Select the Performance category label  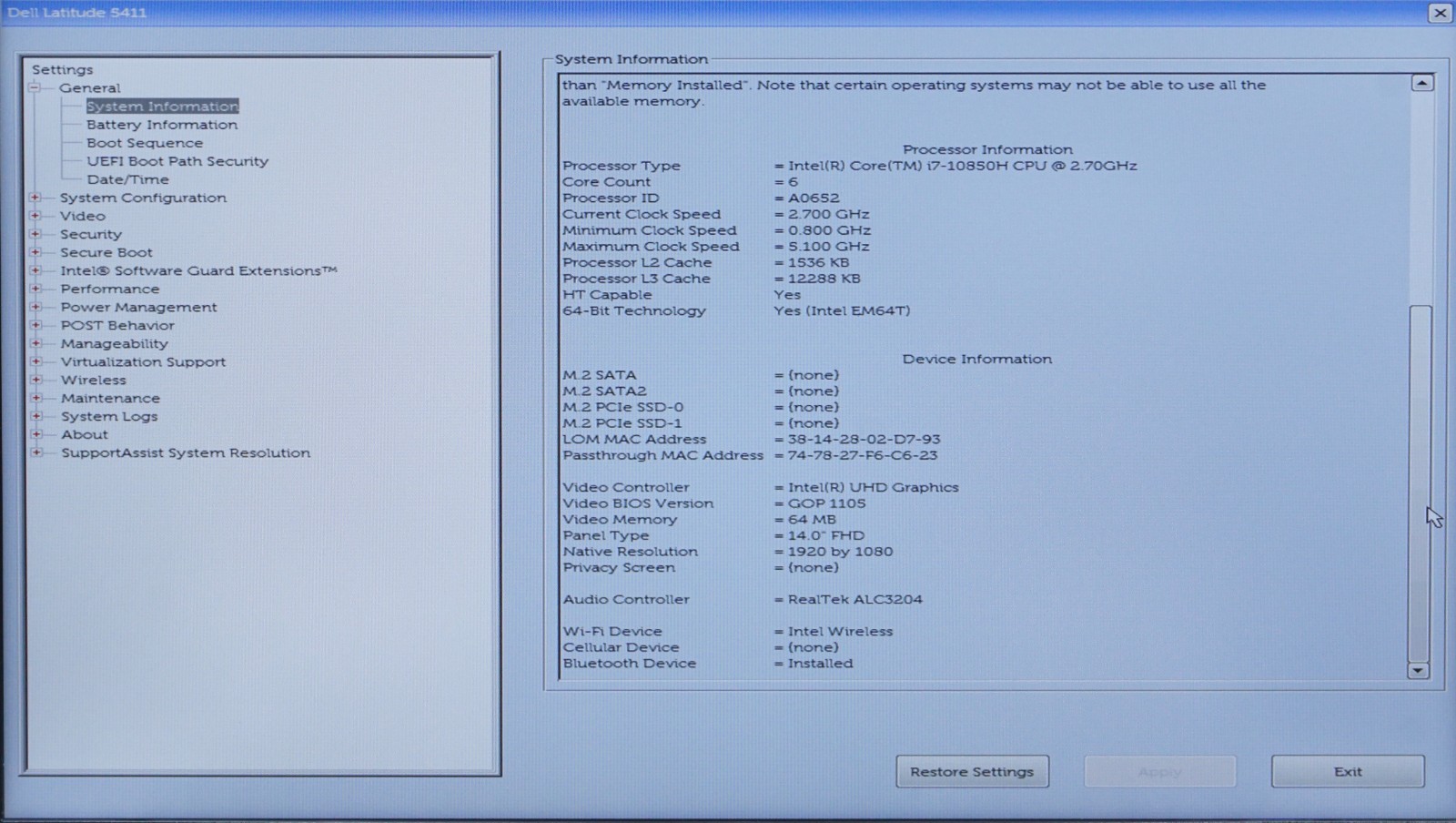click(x=110, y=289)
